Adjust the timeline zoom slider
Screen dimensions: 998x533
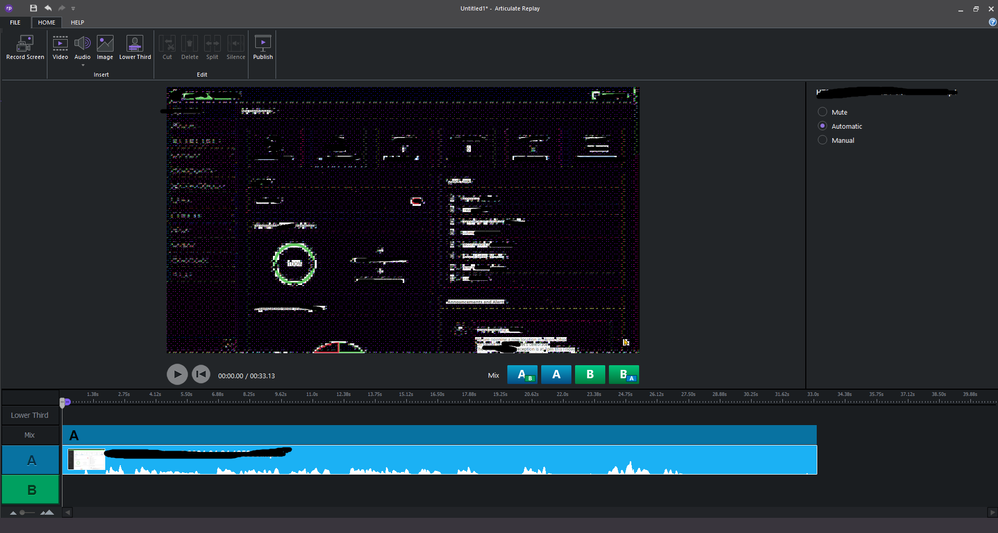pyautogui.click(x=22, y=512)
